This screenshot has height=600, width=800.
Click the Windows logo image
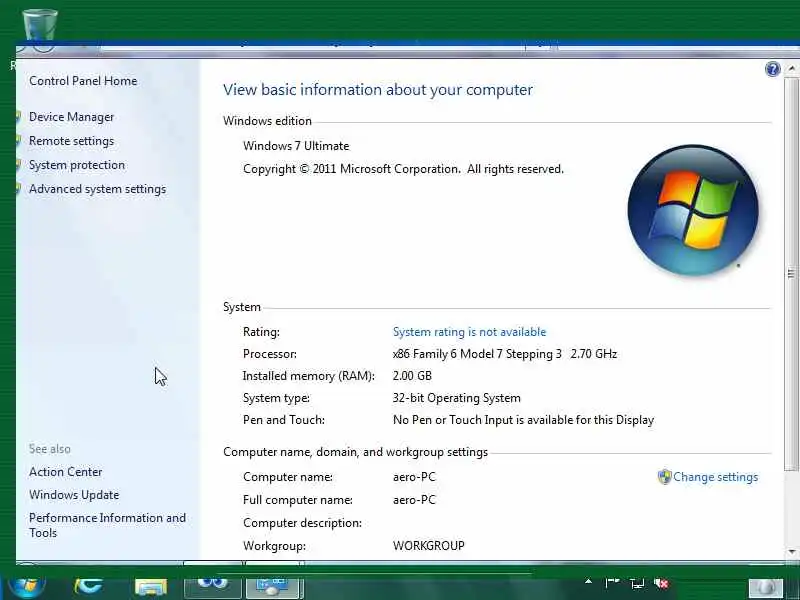pyautogui.click(x=692, y=210)
